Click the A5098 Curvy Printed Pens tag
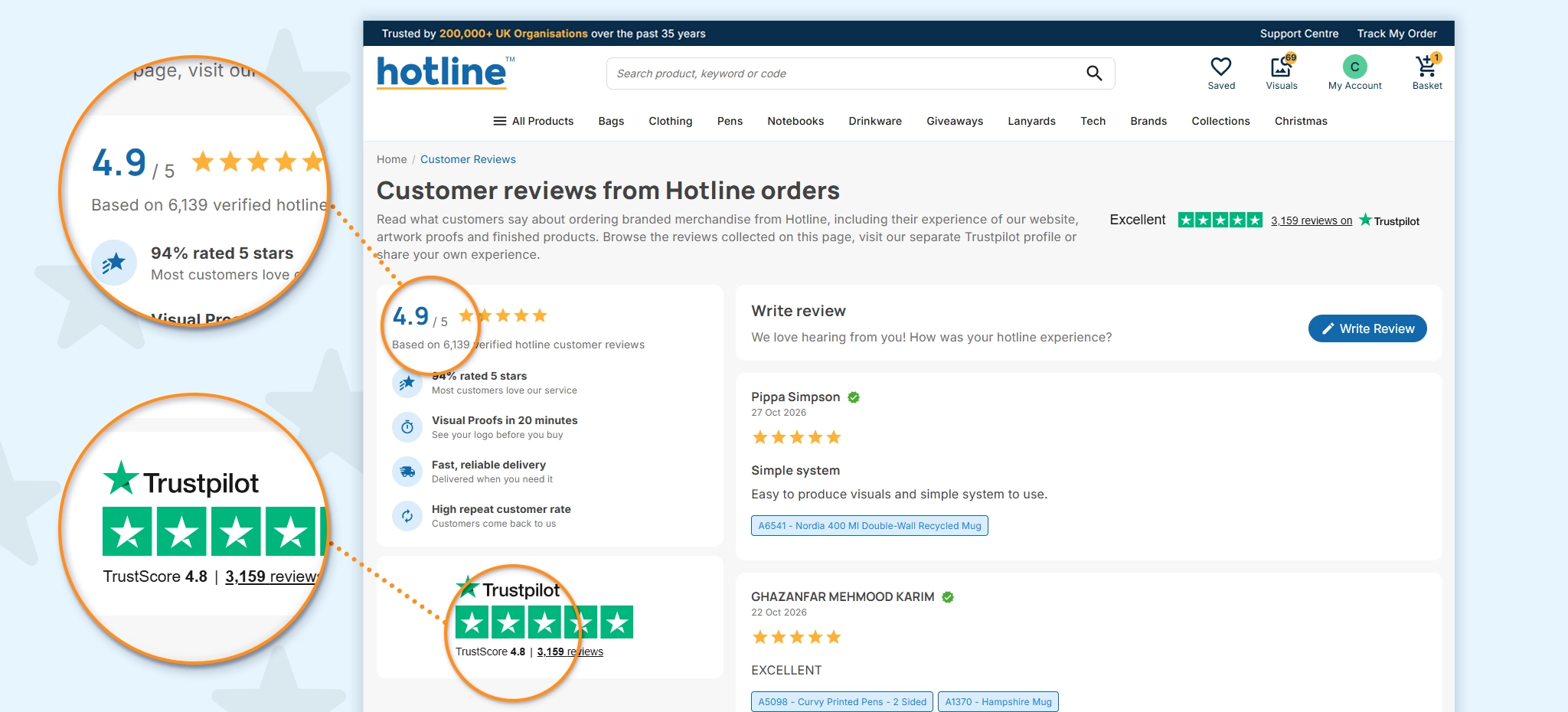The width and height of the screenshot is (1568, 712). 842,701
